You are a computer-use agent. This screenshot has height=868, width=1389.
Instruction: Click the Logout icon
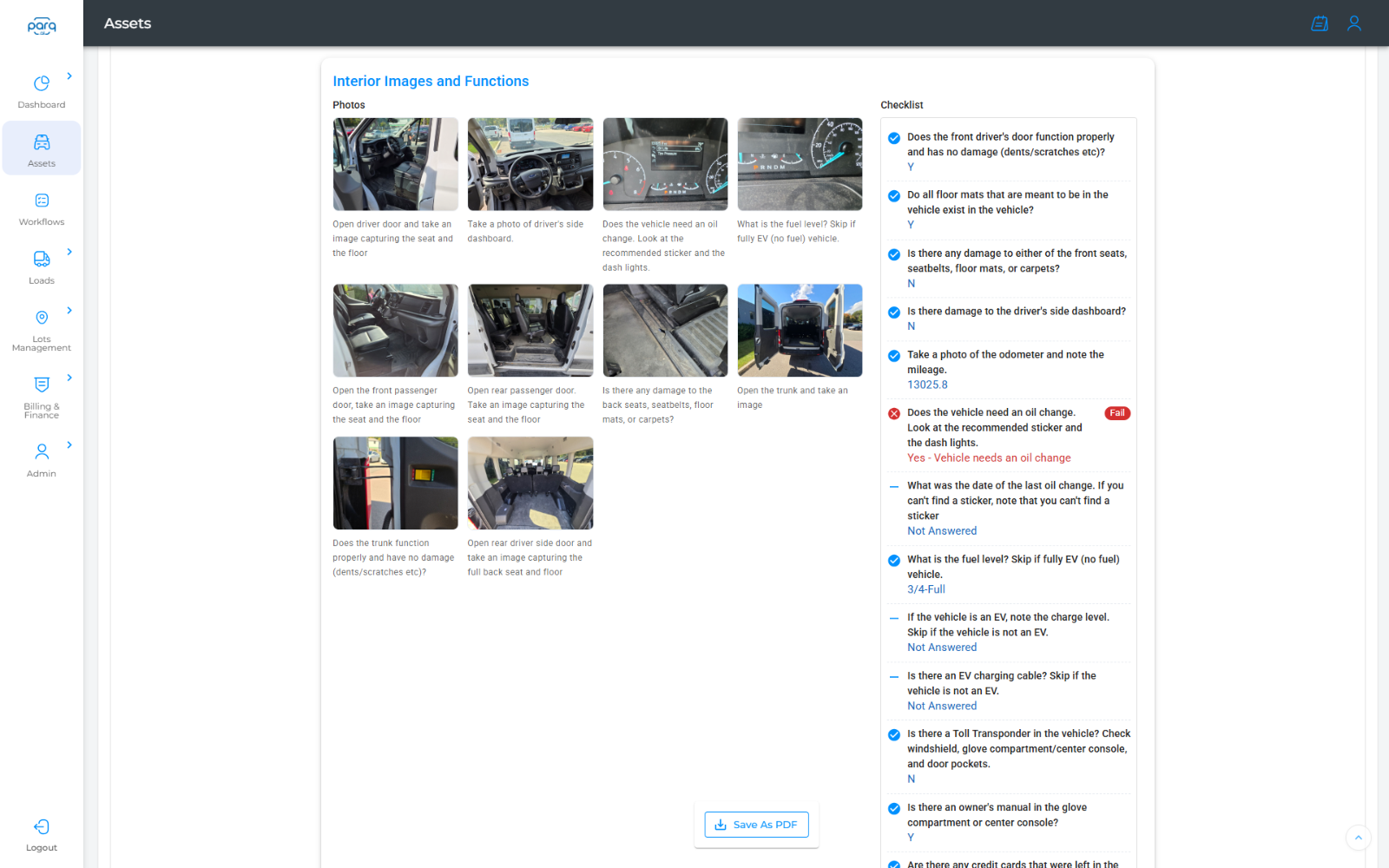click(x=42, y=826)
